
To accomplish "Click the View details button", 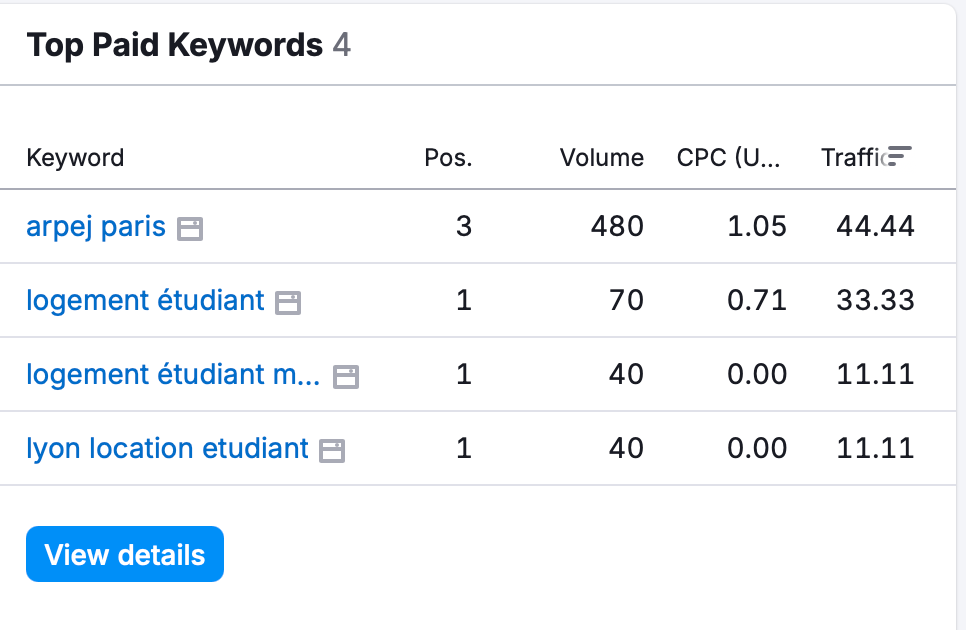I will click(124, 554).
